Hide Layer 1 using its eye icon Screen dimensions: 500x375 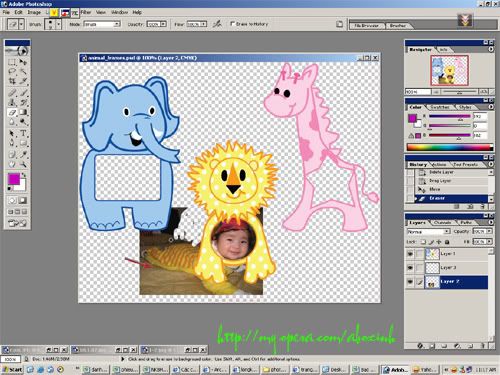tap(410, 254)
